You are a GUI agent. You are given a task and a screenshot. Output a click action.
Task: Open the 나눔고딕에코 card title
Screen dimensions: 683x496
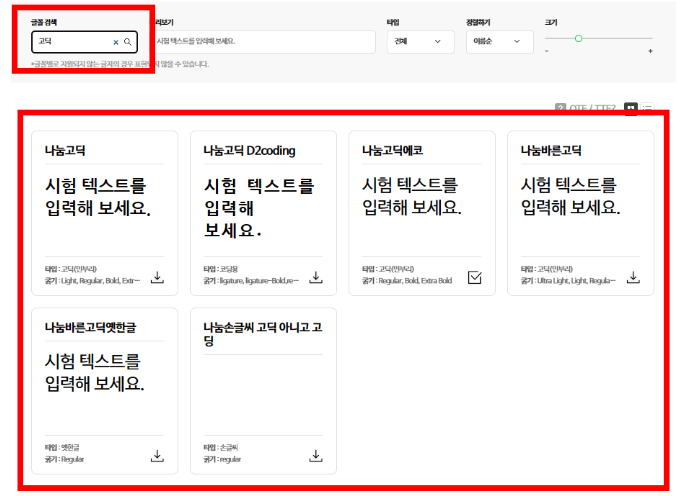click(392, 151)
